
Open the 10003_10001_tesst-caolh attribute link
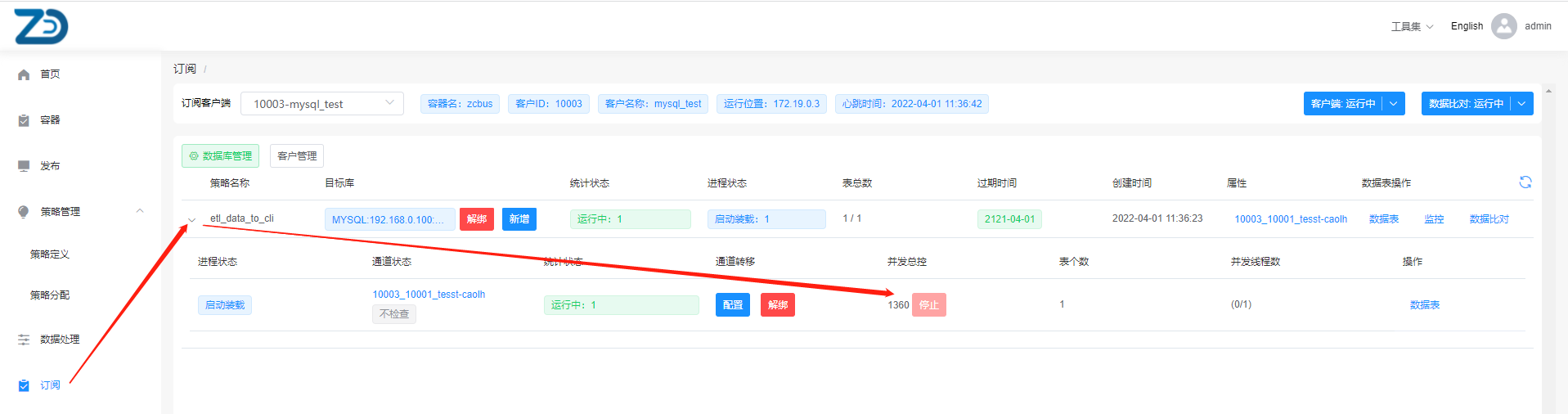(x=1290, y=219)
